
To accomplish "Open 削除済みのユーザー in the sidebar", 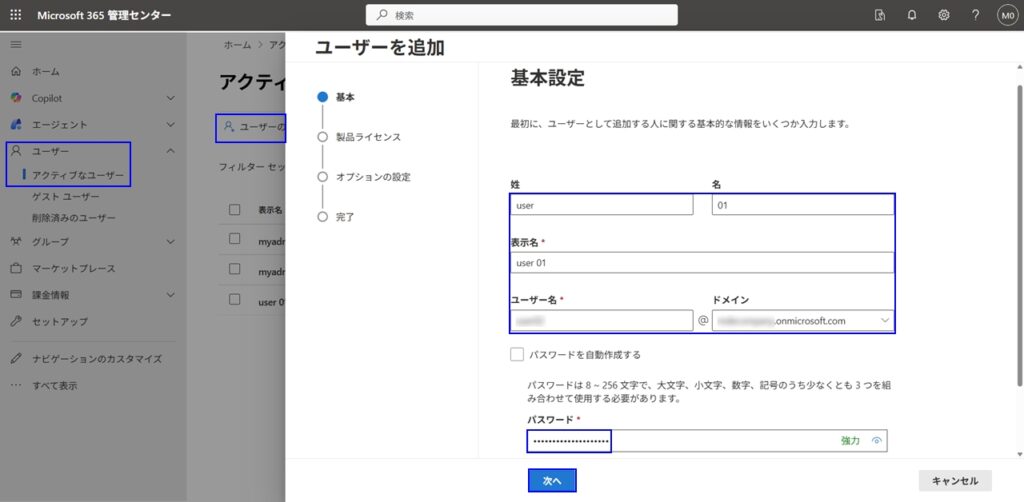I will [x=73, y=217].
